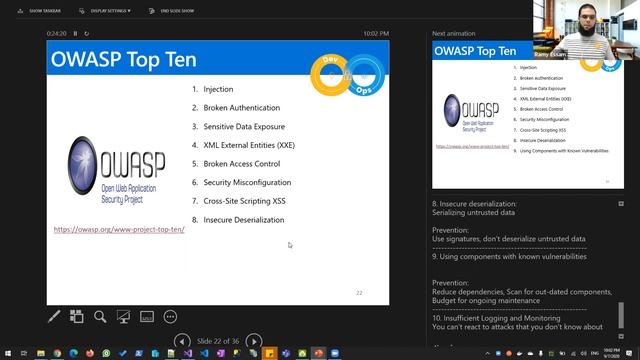Toggle subtitles with the captions icon

click(x=147, y=316)
